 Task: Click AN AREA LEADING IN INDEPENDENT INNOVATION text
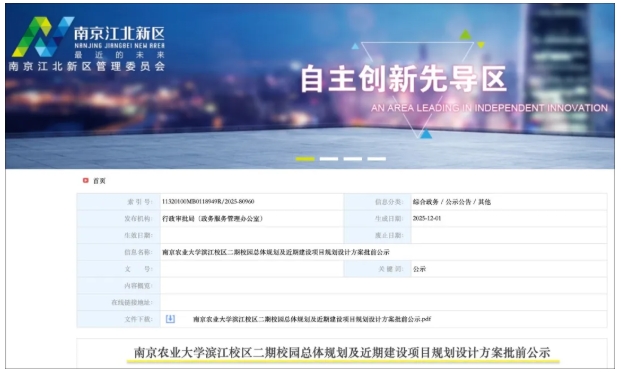(489, 108)
